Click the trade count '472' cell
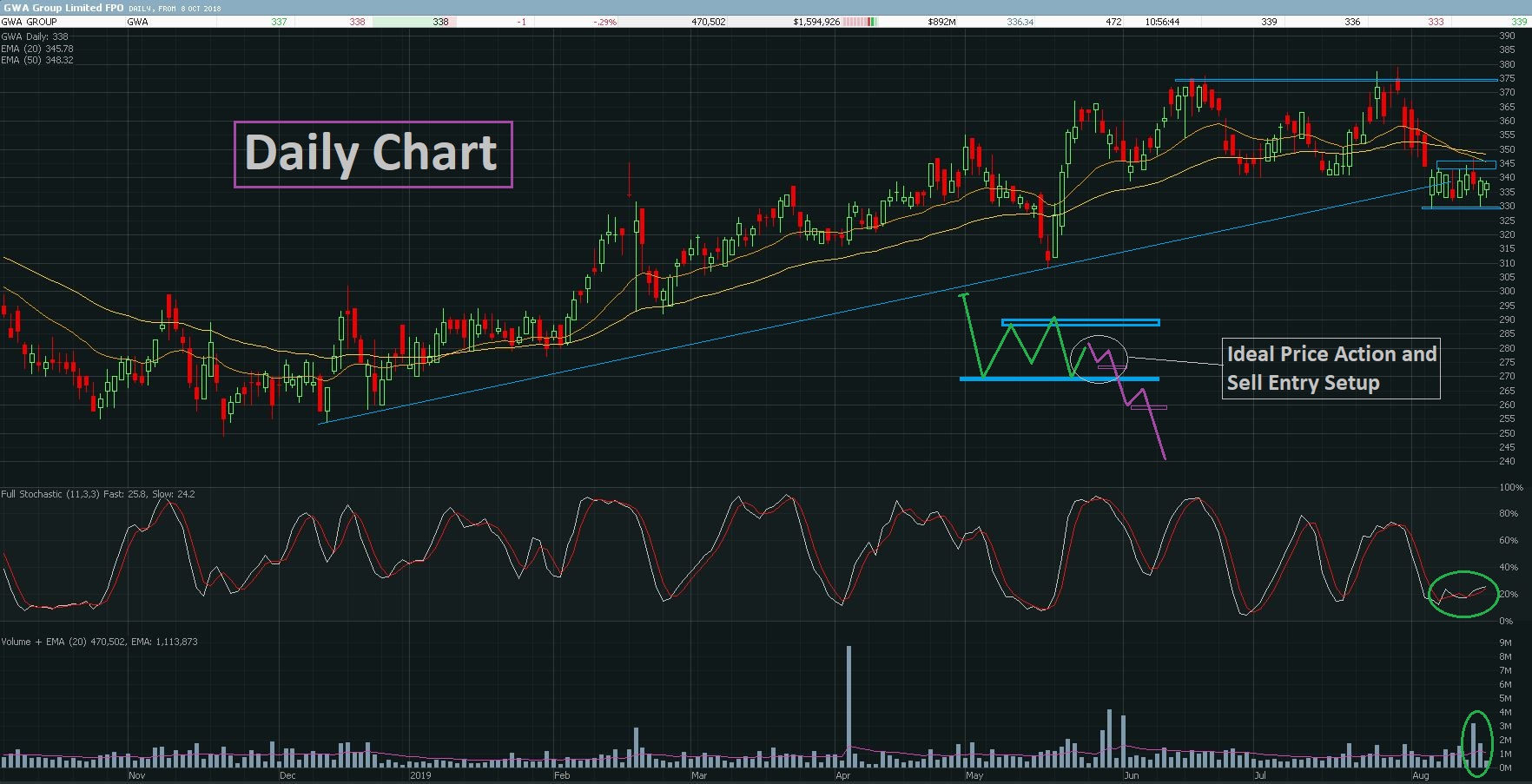 click(1113, 22)
